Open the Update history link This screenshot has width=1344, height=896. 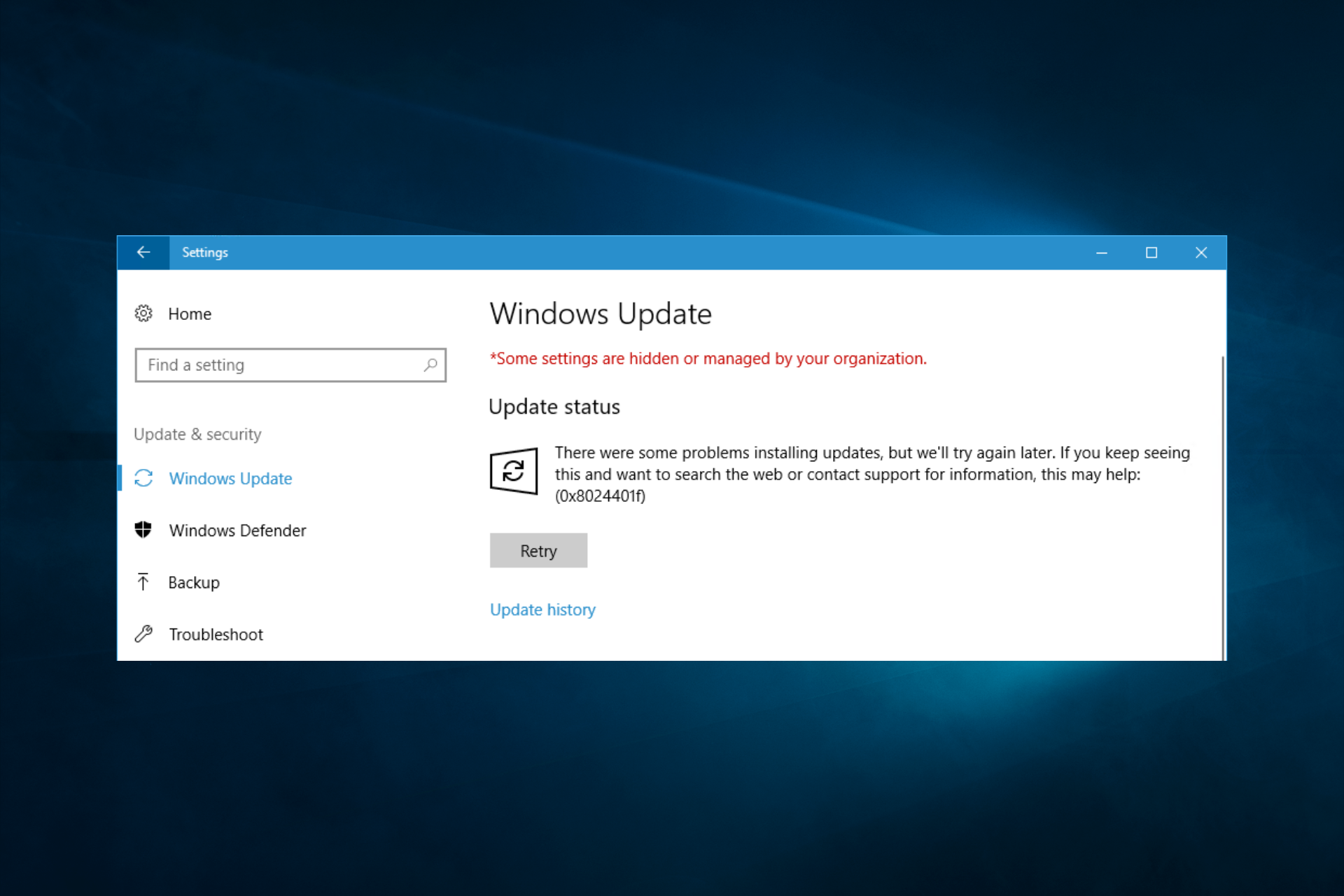tap(542, 610)
